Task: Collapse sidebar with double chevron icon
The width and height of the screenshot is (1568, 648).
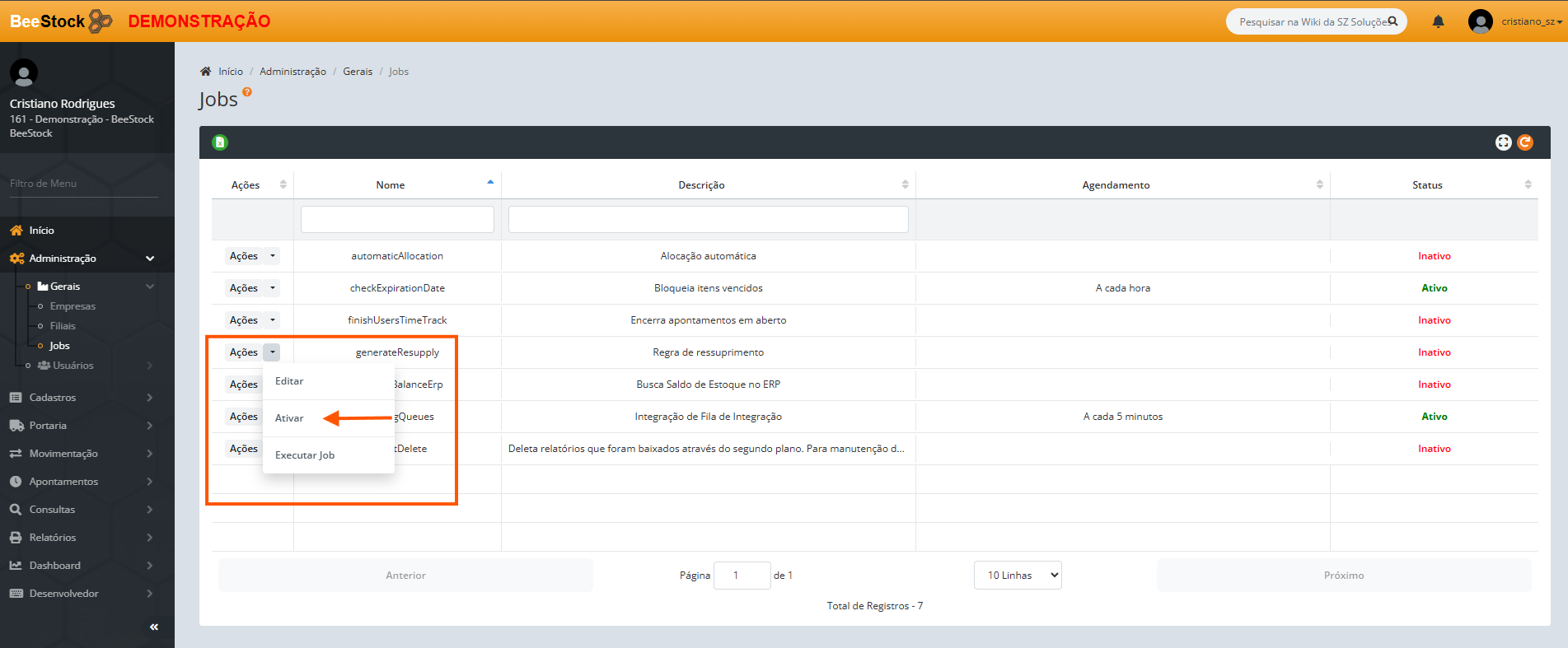Action: [x=154, y=627]
